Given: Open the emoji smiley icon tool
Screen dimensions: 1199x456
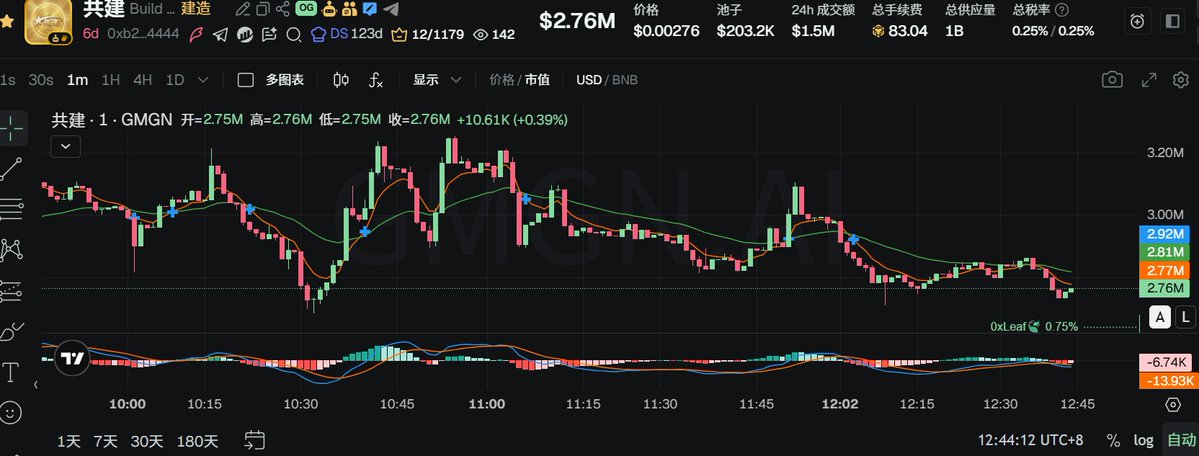Looking at the screenshot, I should coord(11,413).
